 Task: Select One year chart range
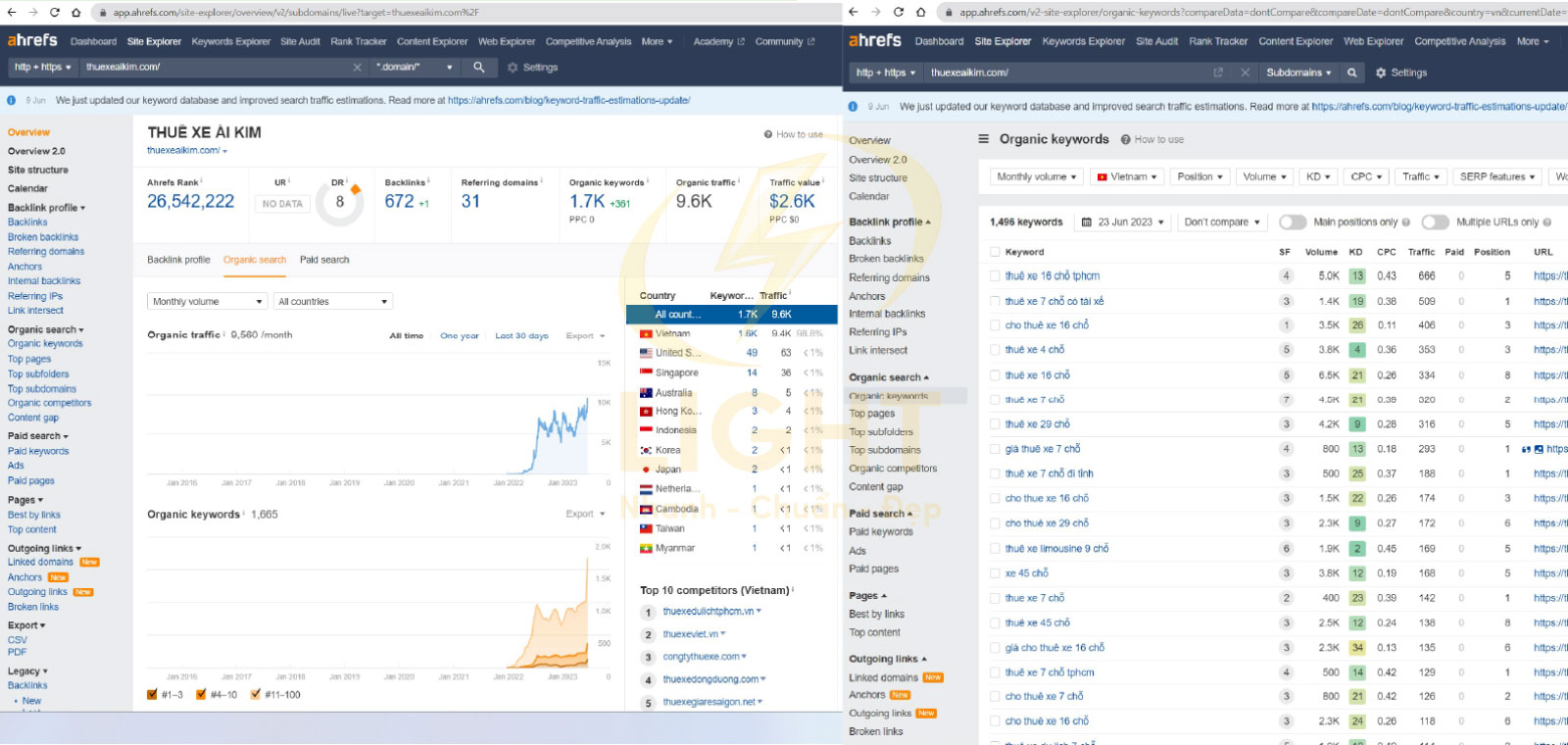460,335
